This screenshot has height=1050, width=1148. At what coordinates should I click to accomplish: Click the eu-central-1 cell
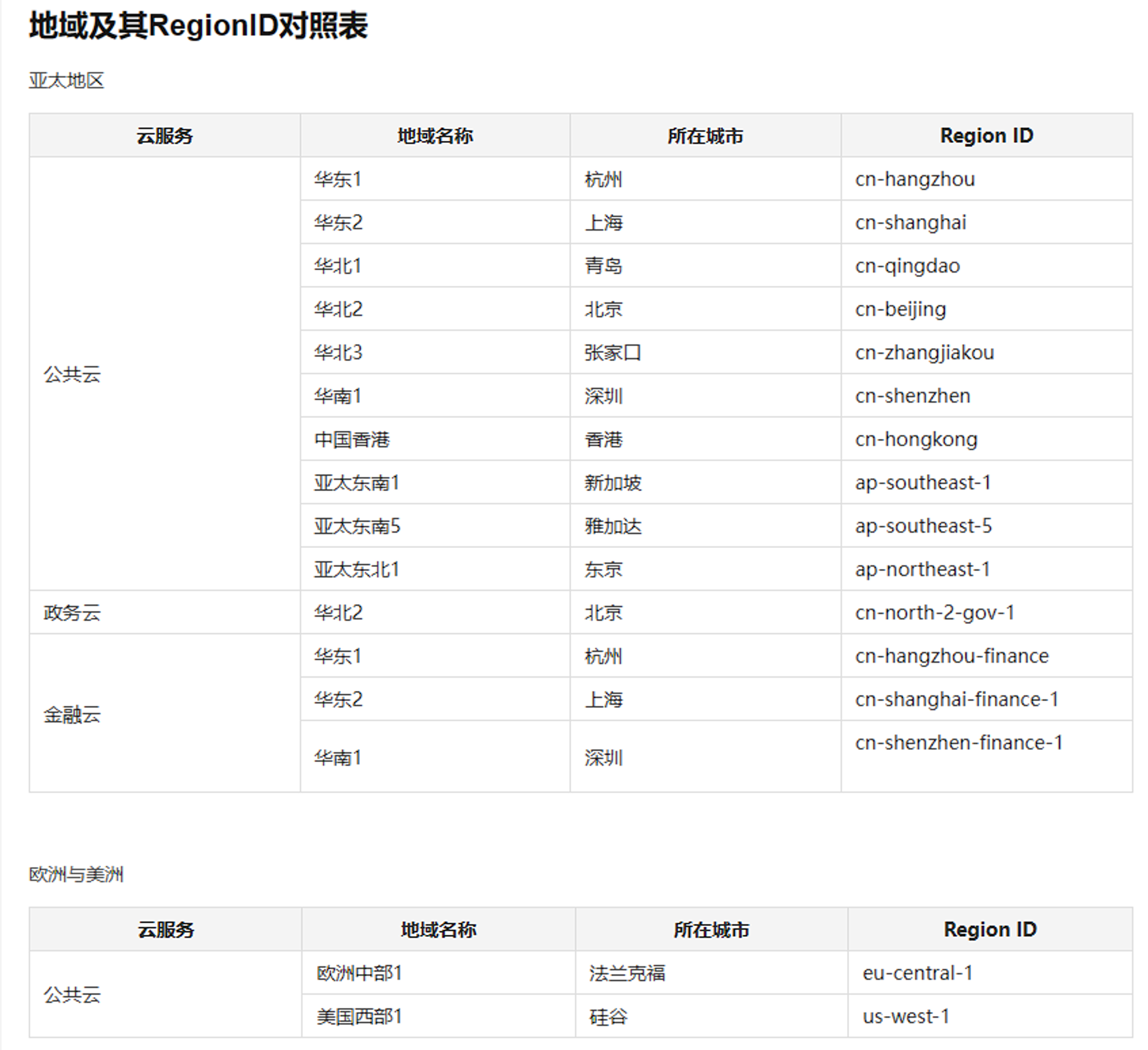[990, 973]
